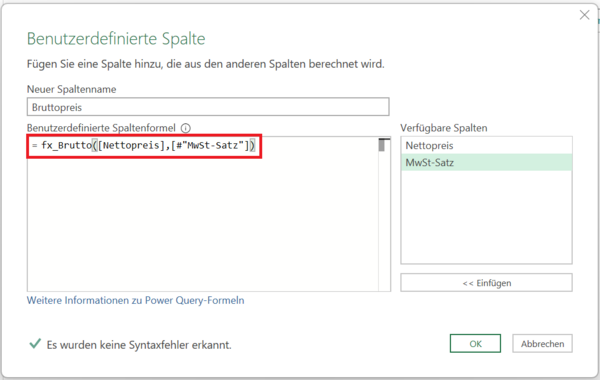Click the Neuer Spaltenname field containing Bruttopreis
The image size is (600, 380).
(208, 107)
